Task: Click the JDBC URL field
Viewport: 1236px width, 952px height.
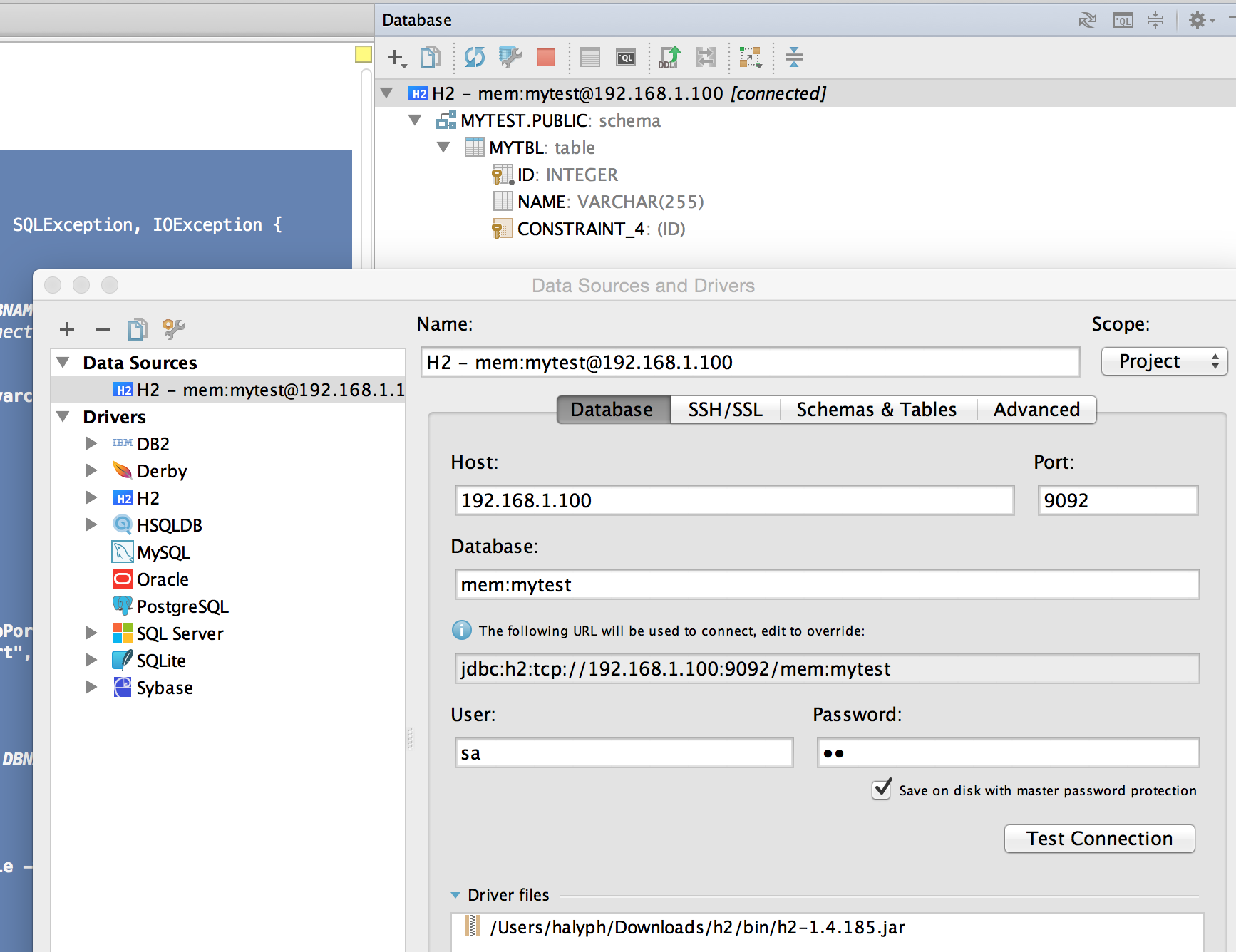Action: [x=827, y=668]
